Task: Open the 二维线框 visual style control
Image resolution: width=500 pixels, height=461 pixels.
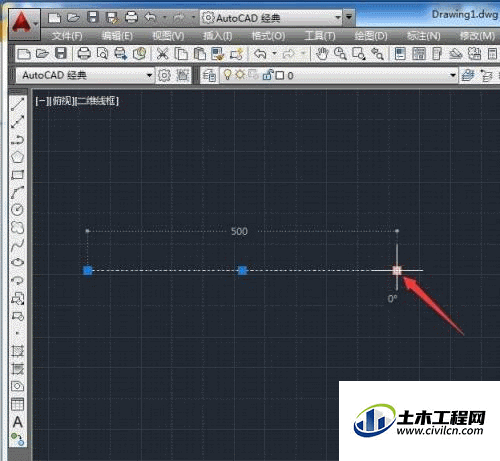Action: 96,101
